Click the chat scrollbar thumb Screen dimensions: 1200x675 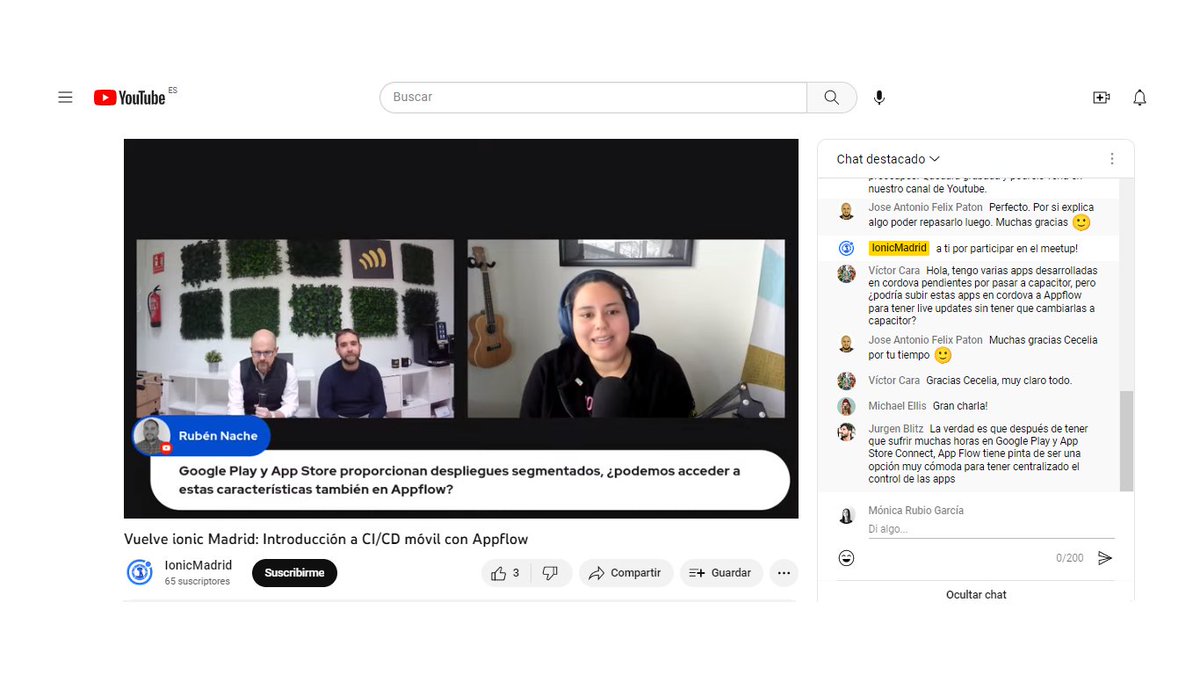tap(1126, 440)
